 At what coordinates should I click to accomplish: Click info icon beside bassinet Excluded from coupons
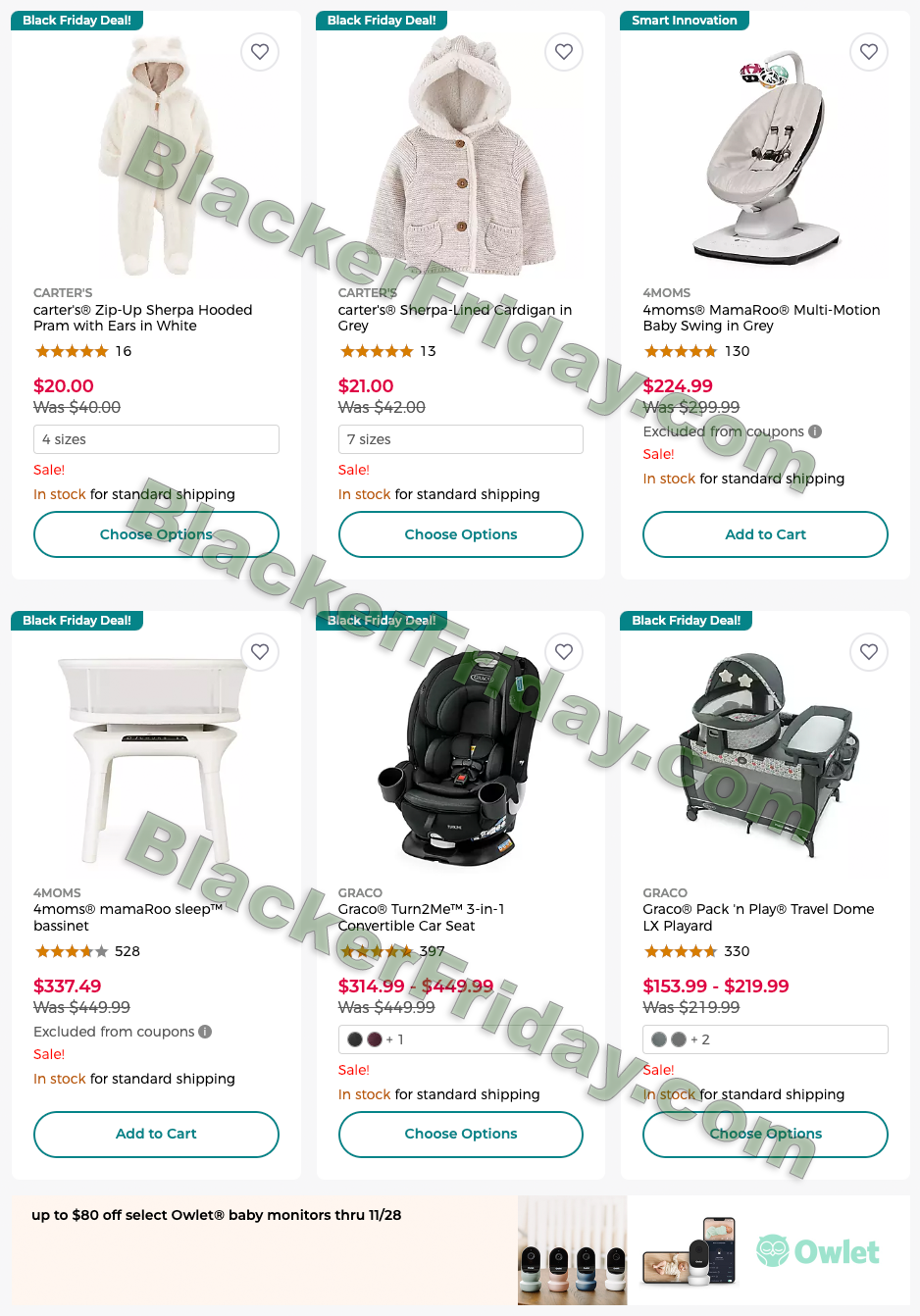pos(205,1032)
